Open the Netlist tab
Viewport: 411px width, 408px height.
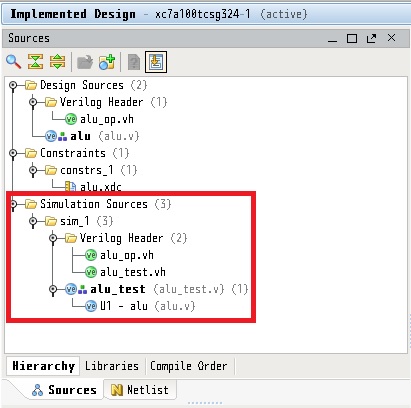tap(140, 390)
